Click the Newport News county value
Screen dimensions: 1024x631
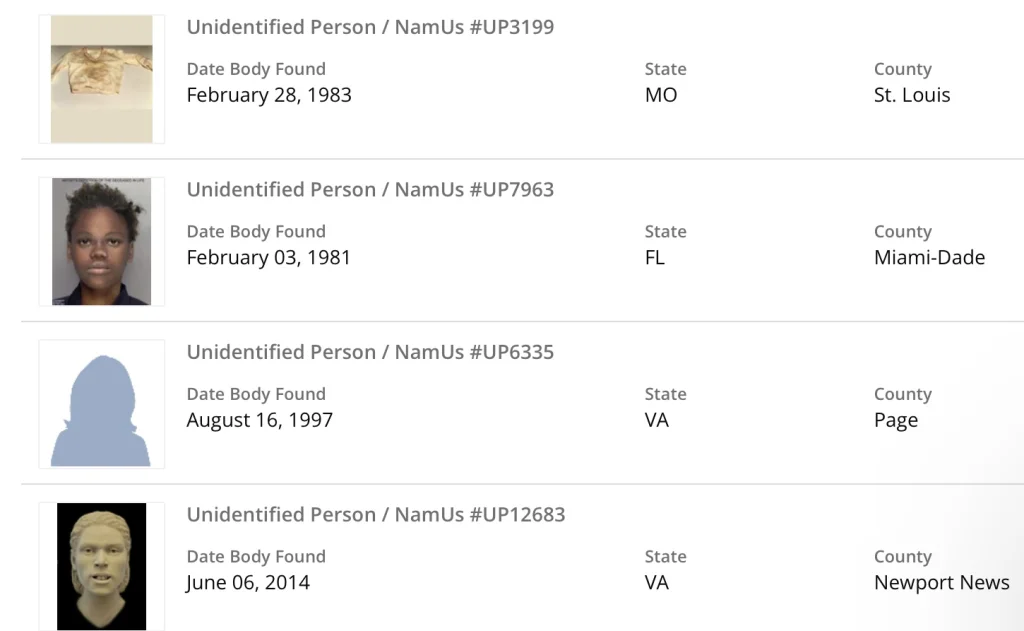[x=941, y=582]
